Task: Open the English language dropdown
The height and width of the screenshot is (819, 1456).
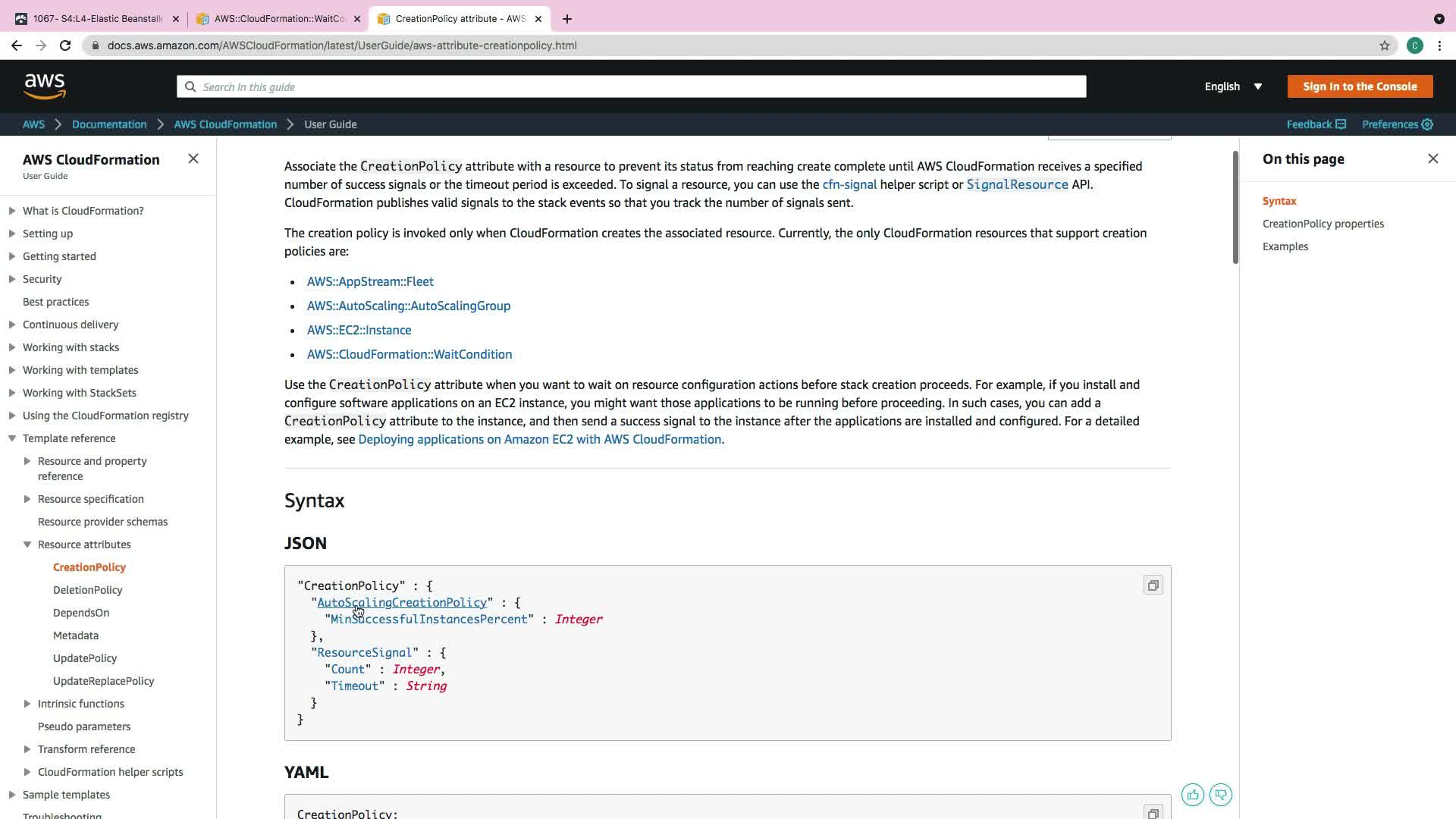Action: (1233, 86)
